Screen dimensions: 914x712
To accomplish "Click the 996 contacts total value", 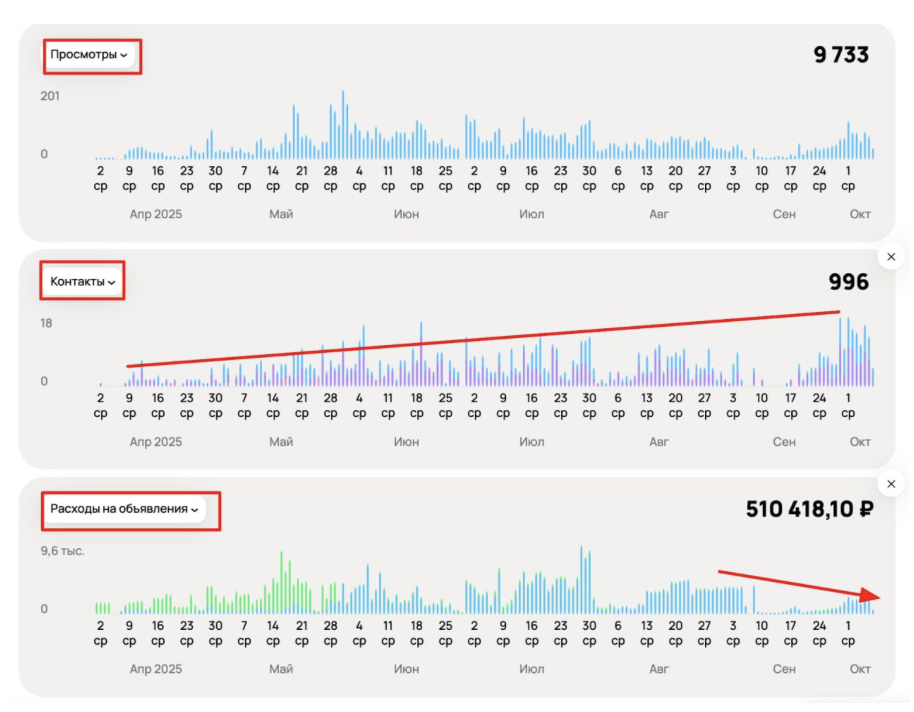I will tap(849, 282).
